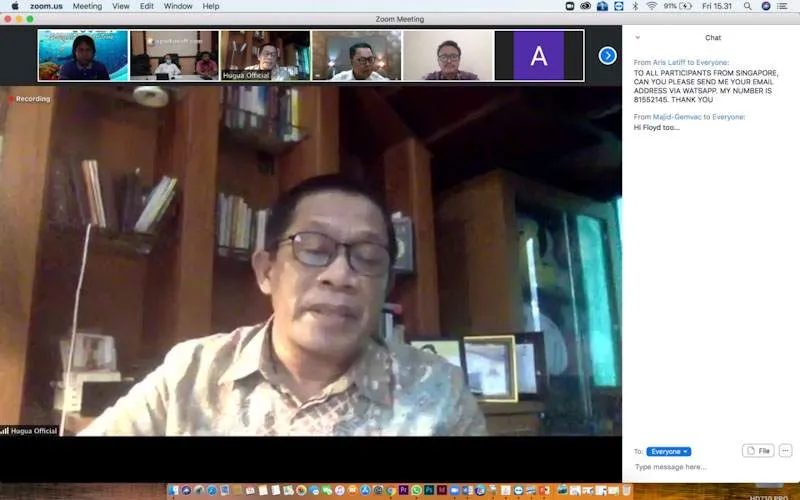
Task: Open the 'Everyone' recipient dropdown
Action: (x=668, y=452)
